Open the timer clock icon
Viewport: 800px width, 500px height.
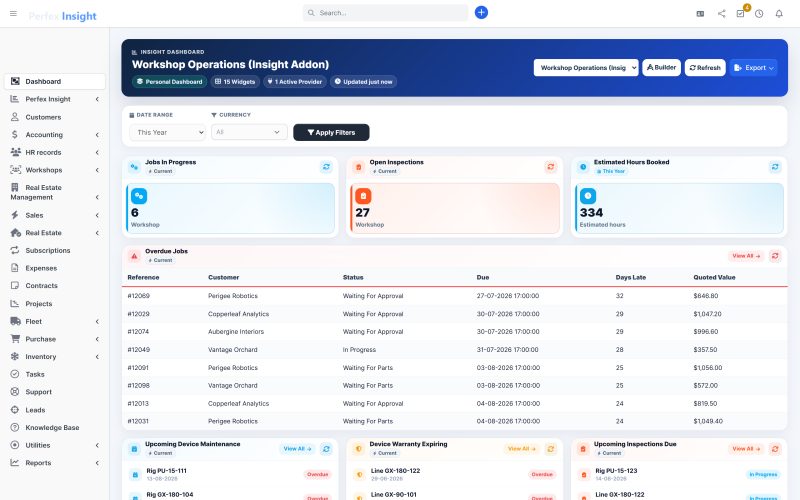click(759, 14)
